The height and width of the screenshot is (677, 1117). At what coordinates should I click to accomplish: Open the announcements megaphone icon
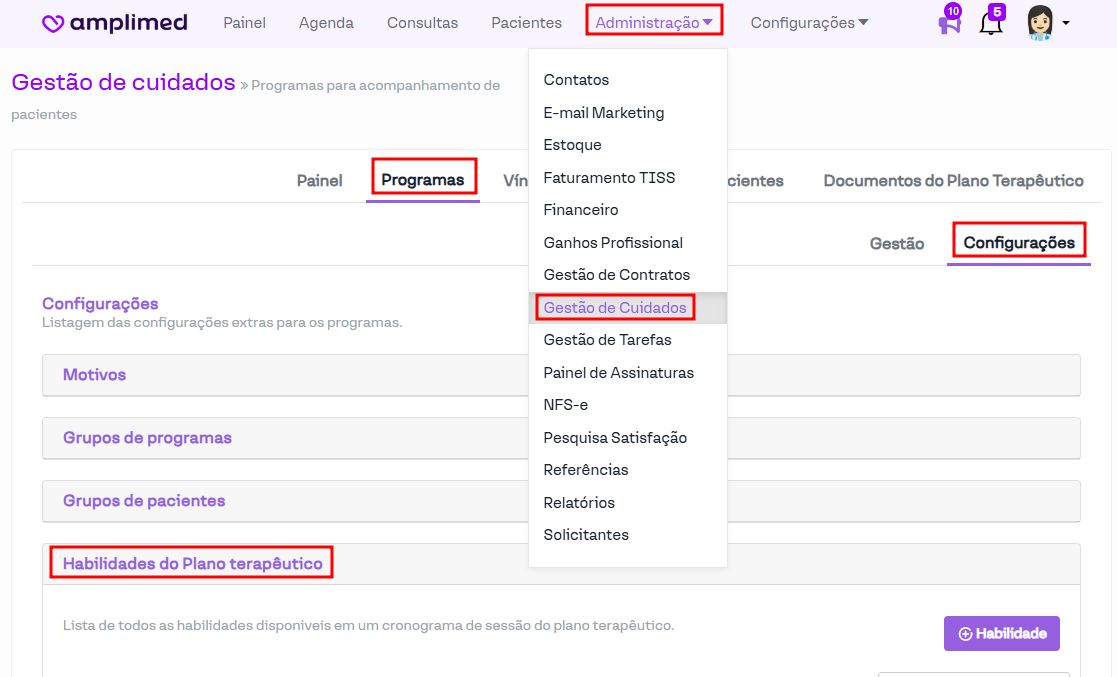(x=948, y=23)
